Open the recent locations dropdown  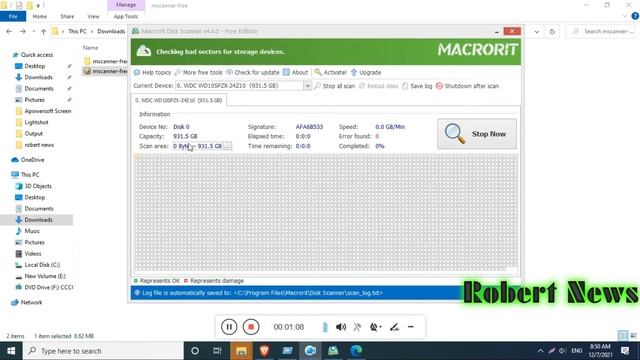click(33, 31)
